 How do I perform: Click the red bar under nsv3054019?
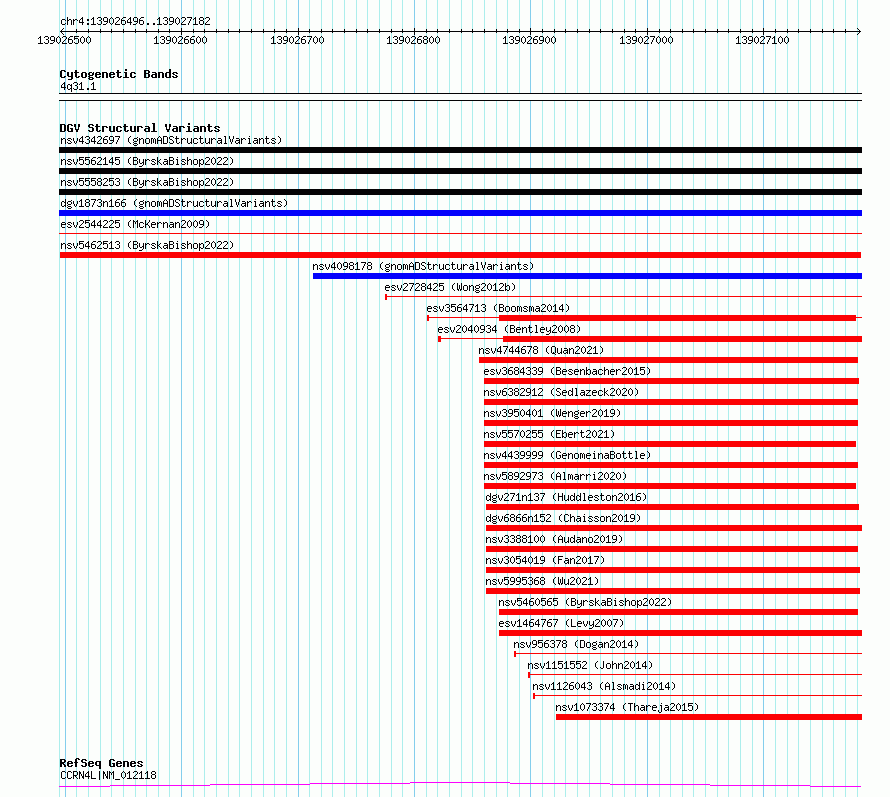[x=673, y=570]
